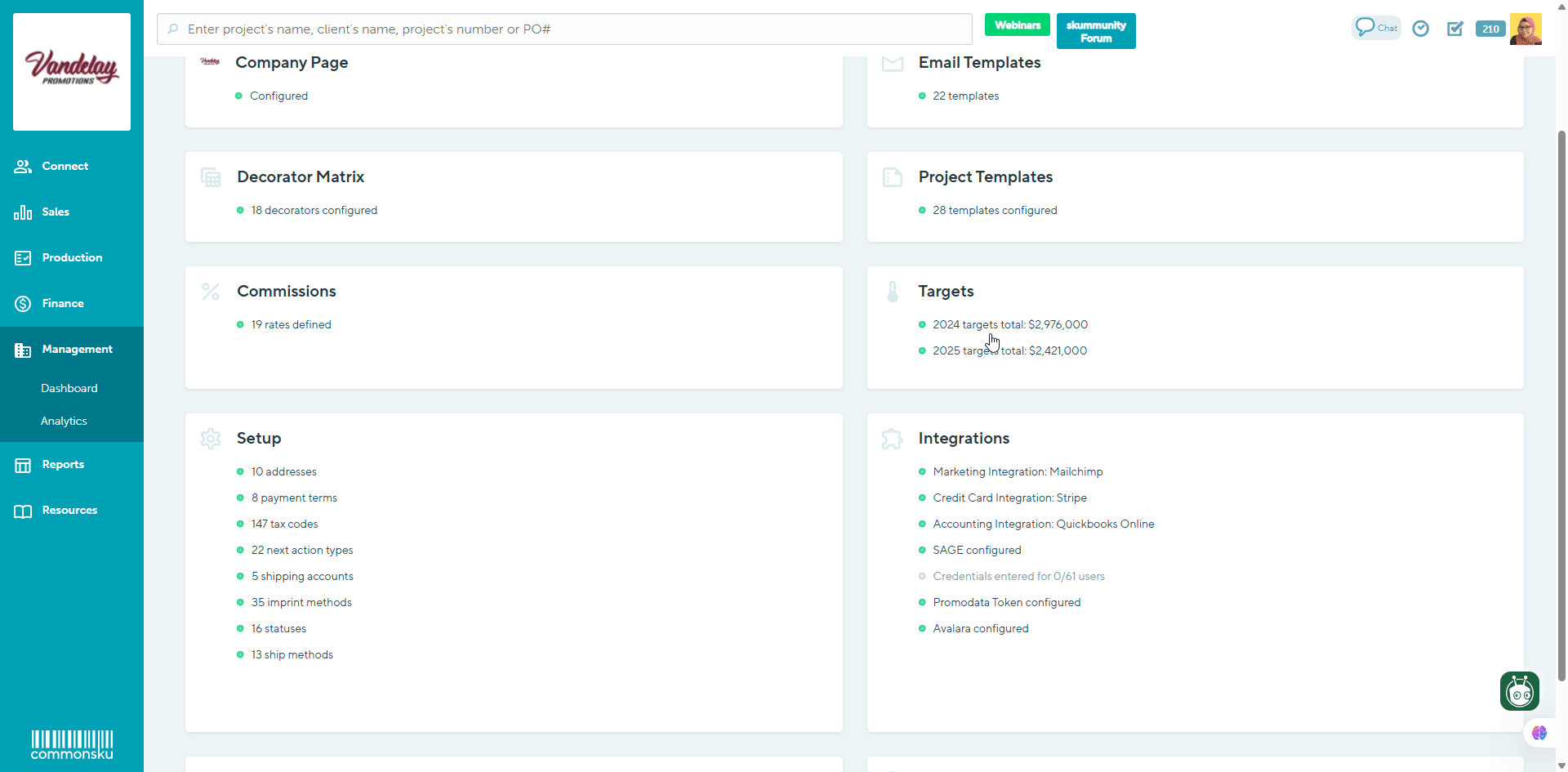Click the Setup gear icon

click(x=211, y=439)
